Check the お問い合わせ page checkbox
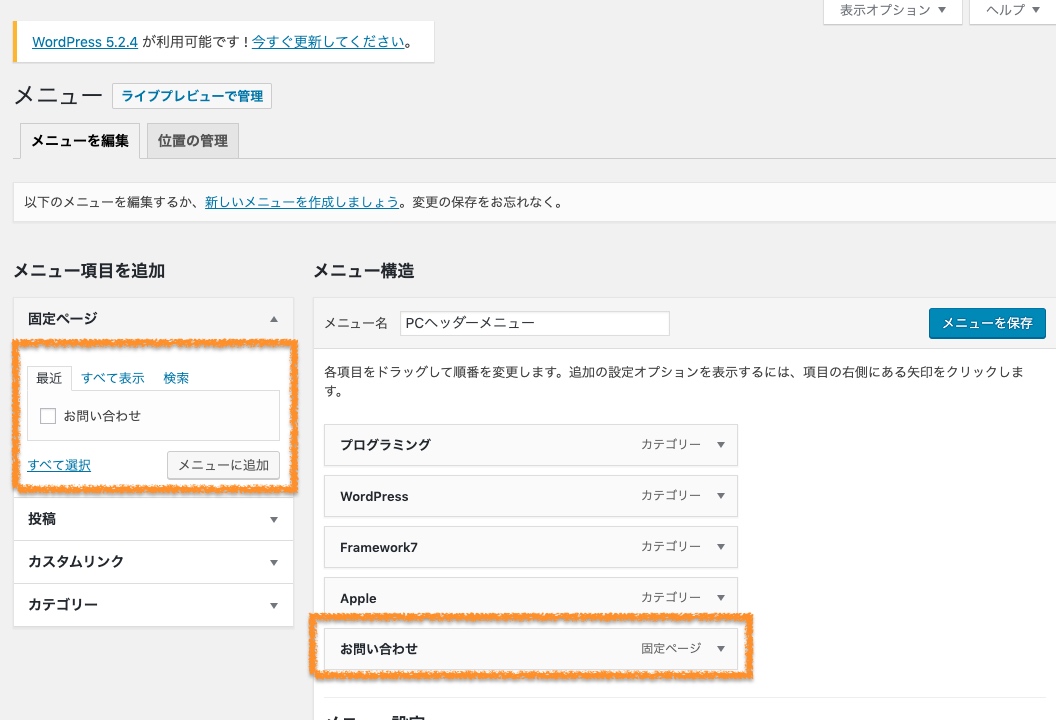 click(x=48, y=416)
